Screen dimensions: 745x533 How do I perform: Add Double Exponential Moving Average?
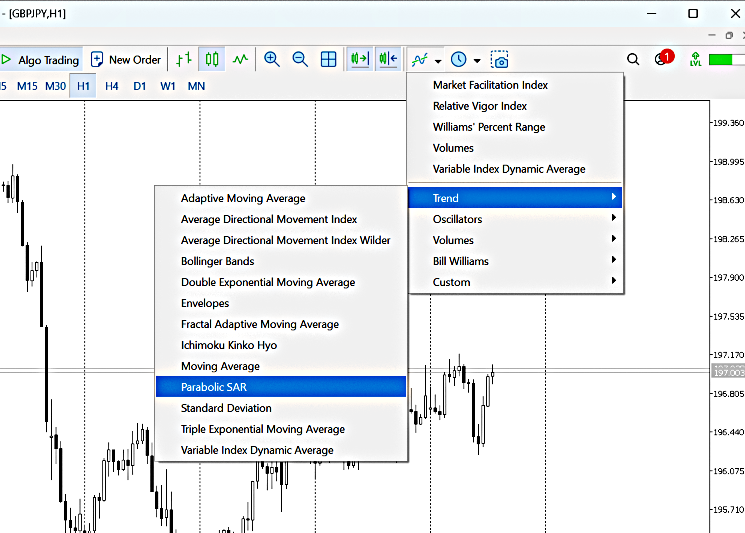[x=281, y=282]
